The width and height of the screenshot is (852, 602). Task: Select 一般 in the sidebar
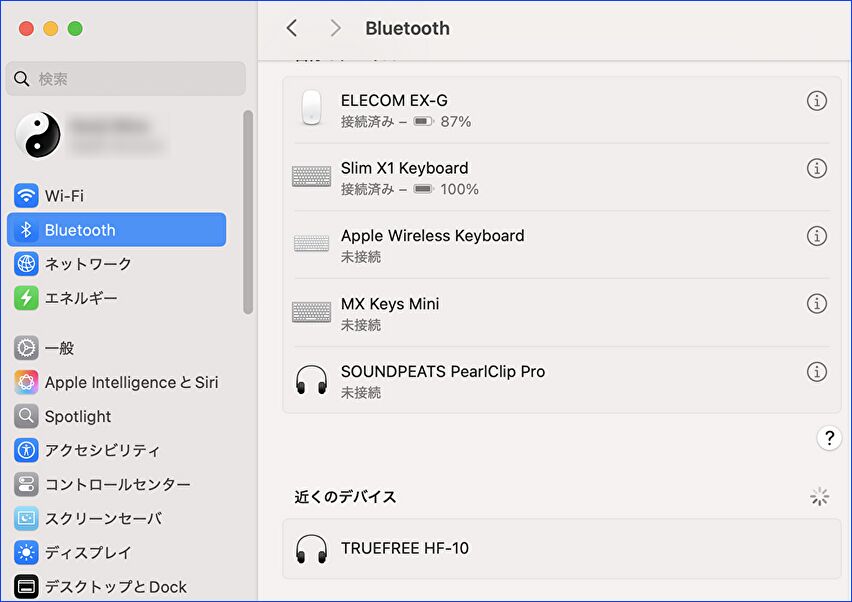coord(59,348)
